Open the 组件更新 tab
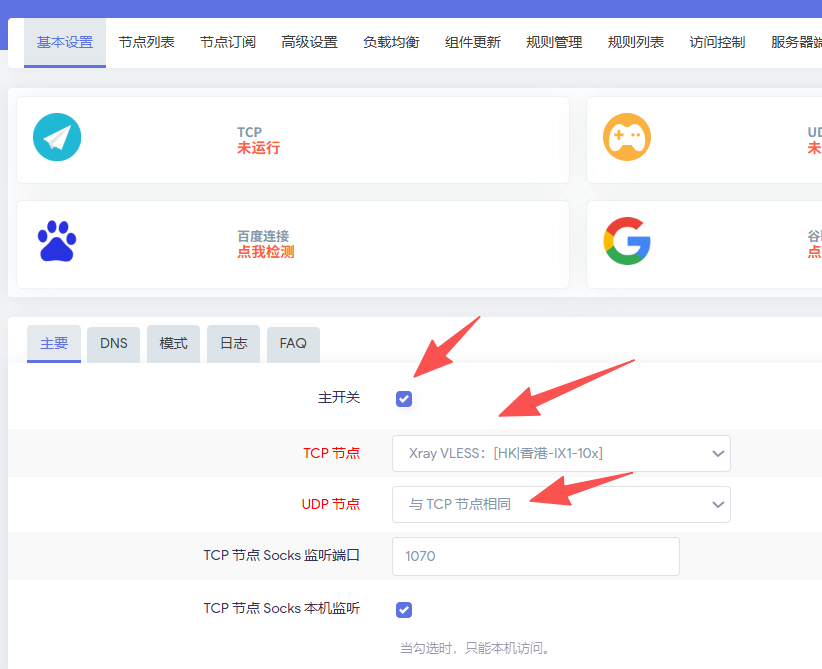The image size is (822, 669). [473, 42]
